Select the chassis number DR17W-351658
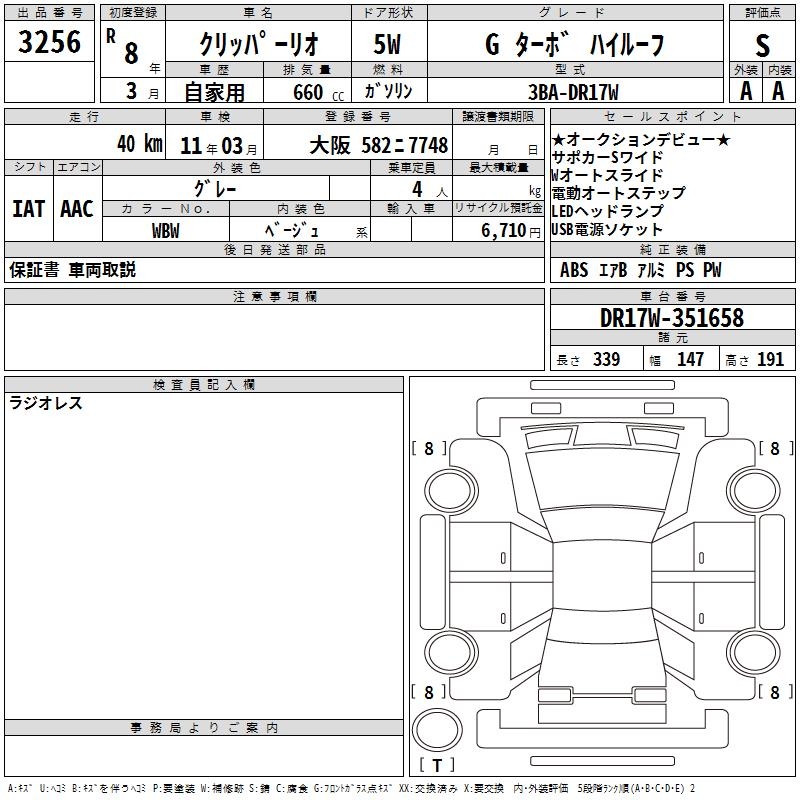The width and height of the screenshot is (800, 800). click(672, 319)
